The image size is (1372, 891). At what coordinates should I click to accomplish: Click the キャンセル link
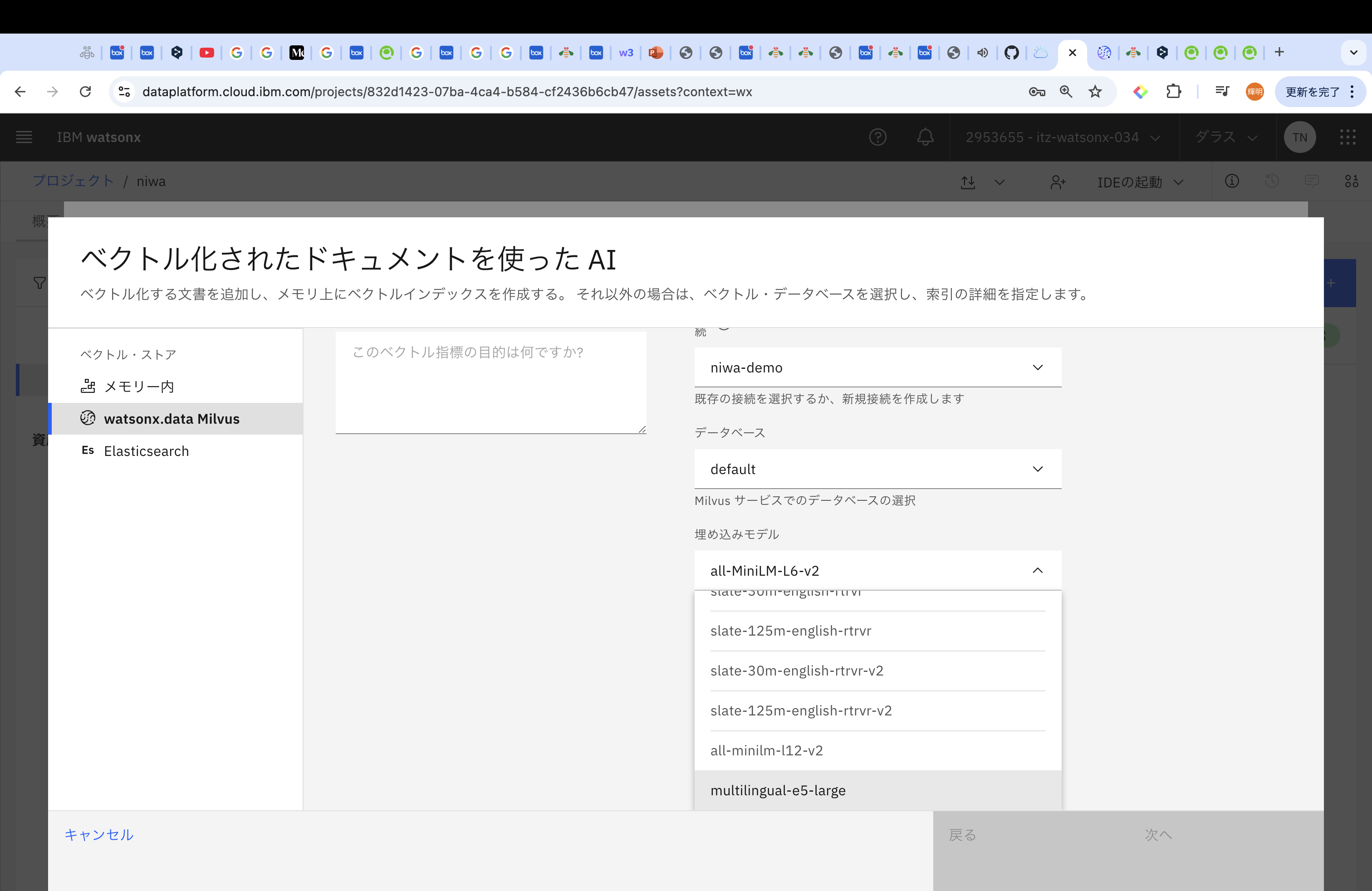98,835
